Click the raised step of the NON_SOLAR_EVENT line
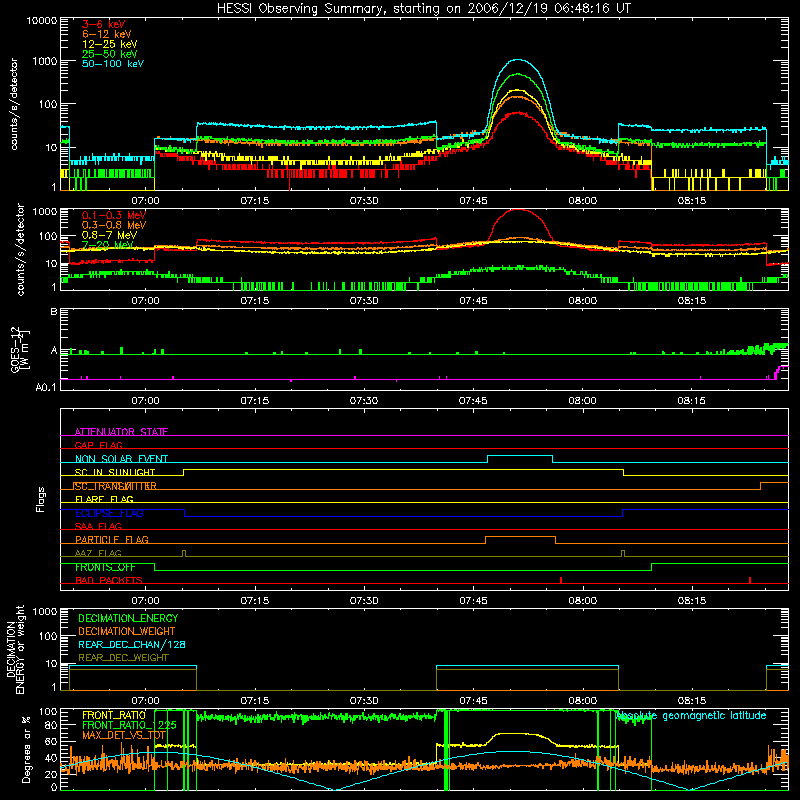 [x=519, y=456]
